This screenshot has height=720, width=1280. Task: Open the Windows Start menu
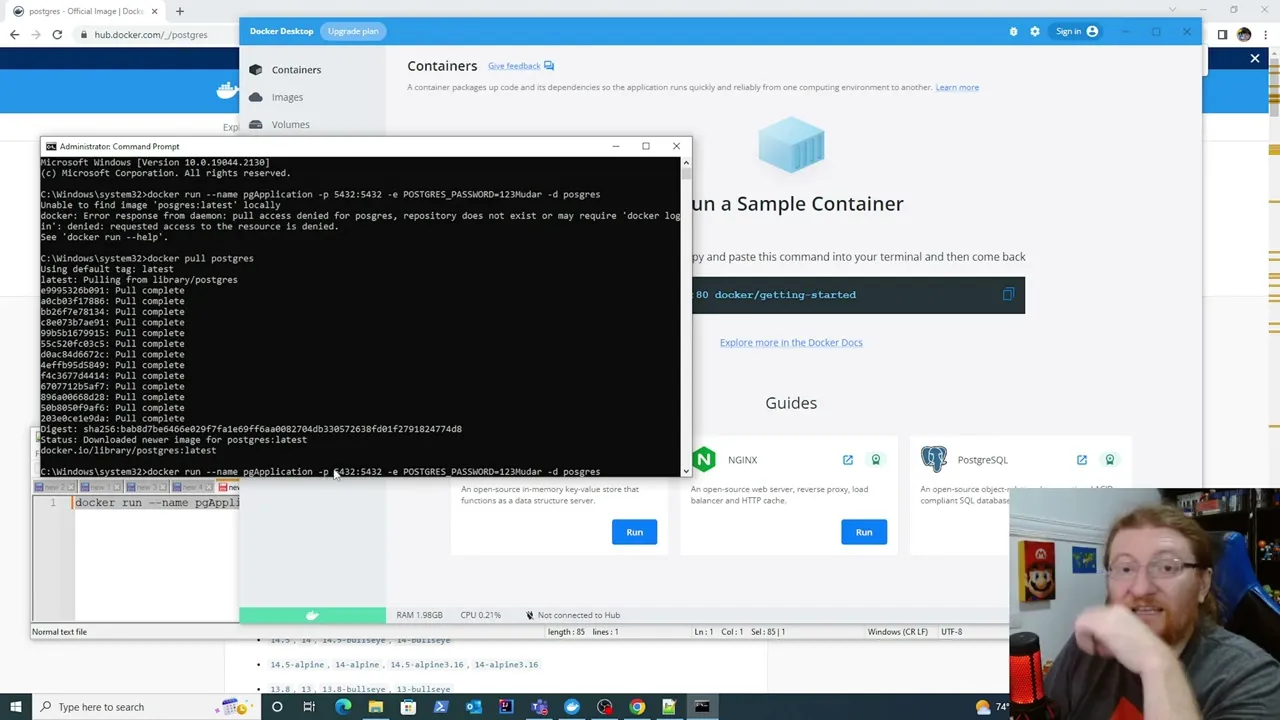15,707
